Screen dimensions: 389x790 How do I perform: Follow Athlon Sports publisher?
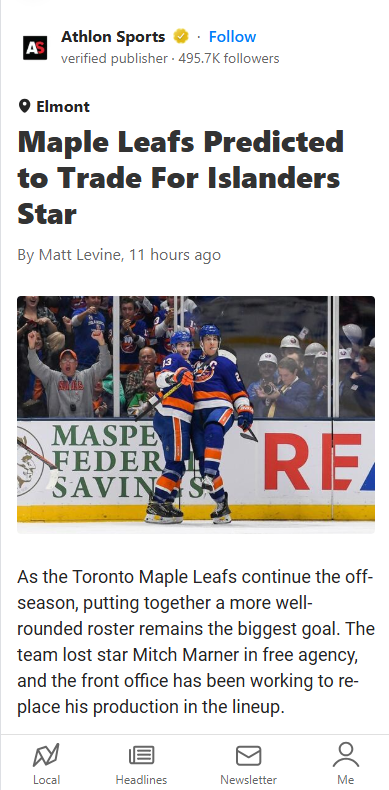(x=232, y=37)
